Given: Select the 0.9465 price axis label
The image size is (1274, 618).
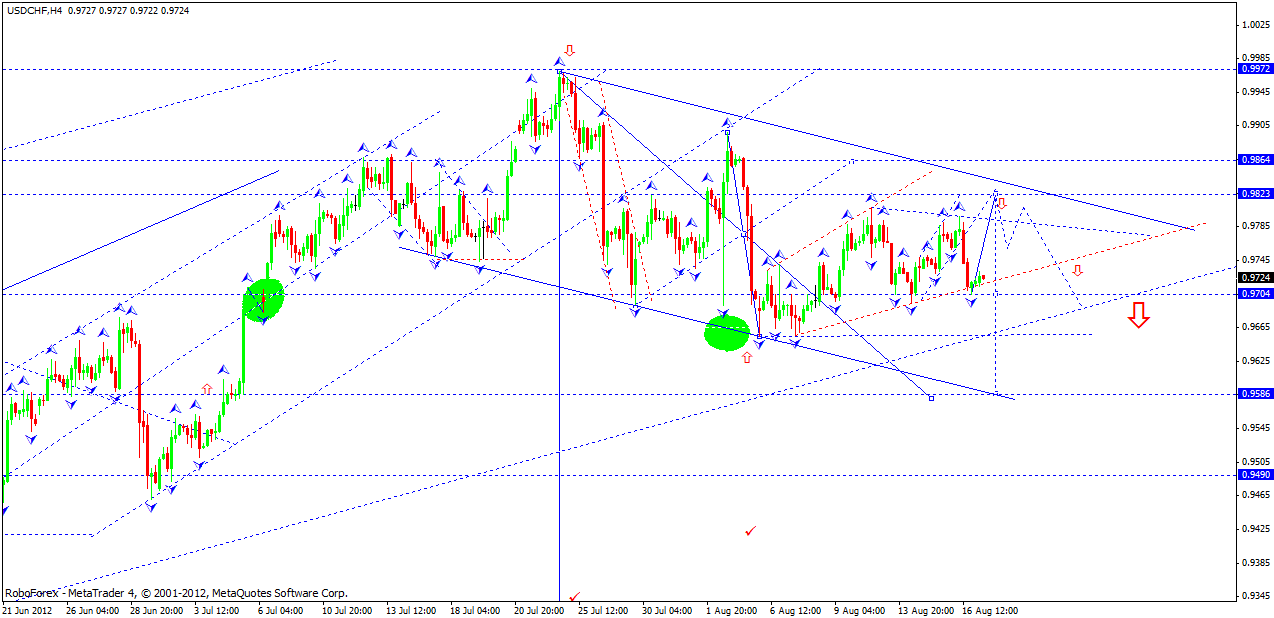Looking at the screenshot, I should tap(1254, 495).
